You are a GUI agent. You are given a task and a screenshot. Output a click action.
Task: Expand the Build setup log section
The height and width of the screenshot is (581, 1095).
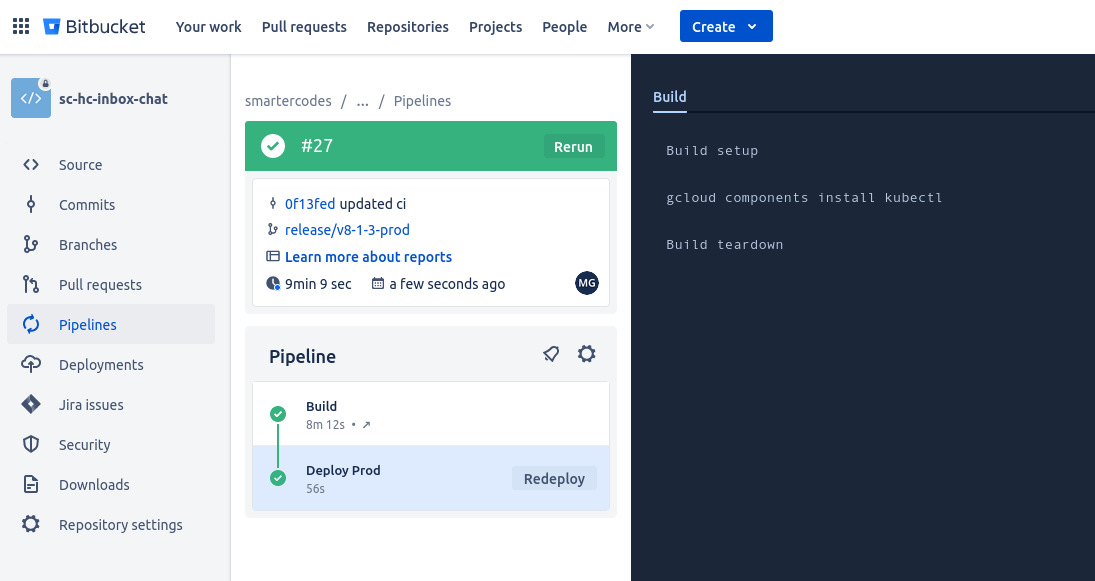click(x=712, y=150)
